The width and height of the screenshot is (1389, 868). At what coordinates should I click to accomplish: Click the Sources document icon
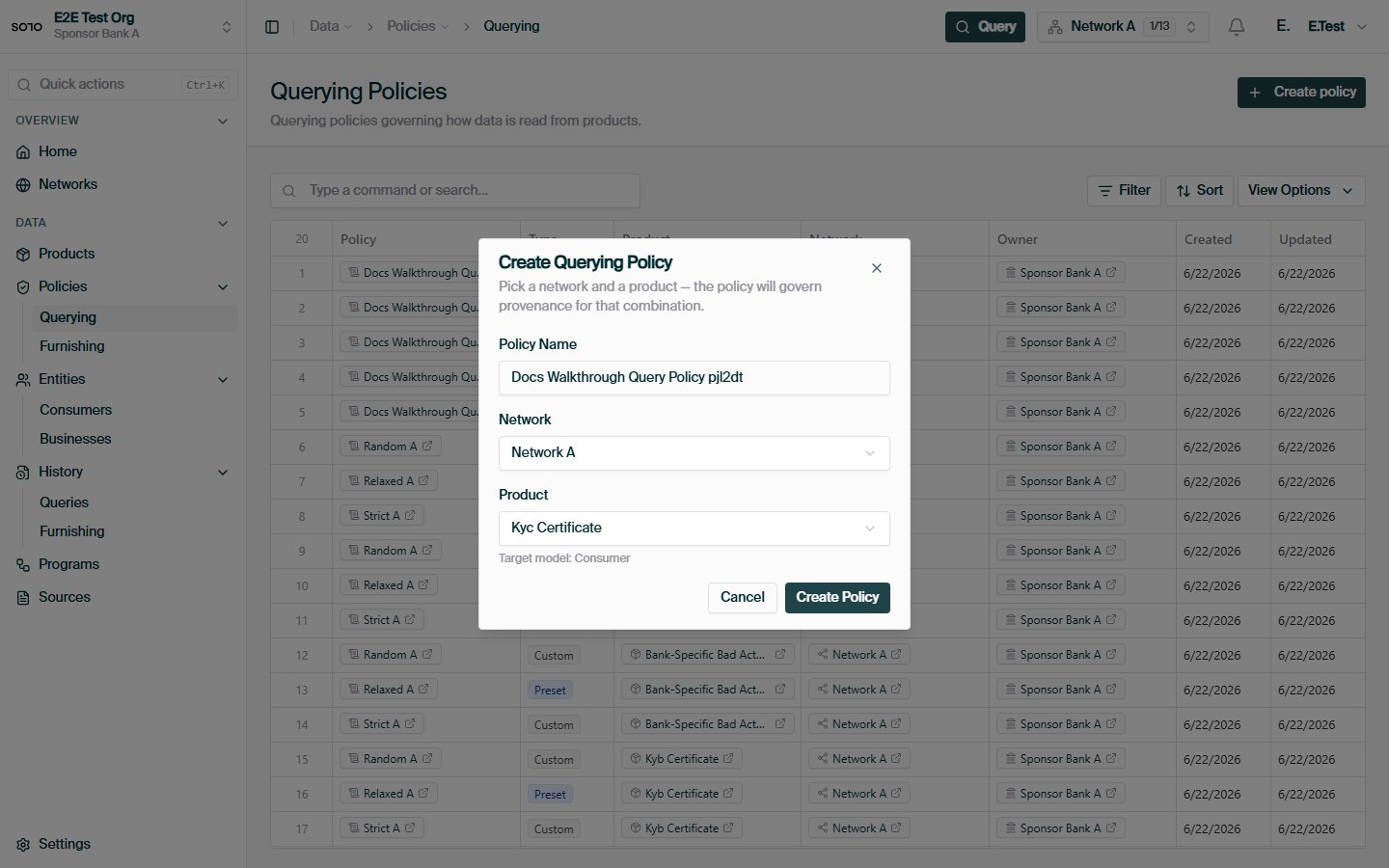(23, 598)
